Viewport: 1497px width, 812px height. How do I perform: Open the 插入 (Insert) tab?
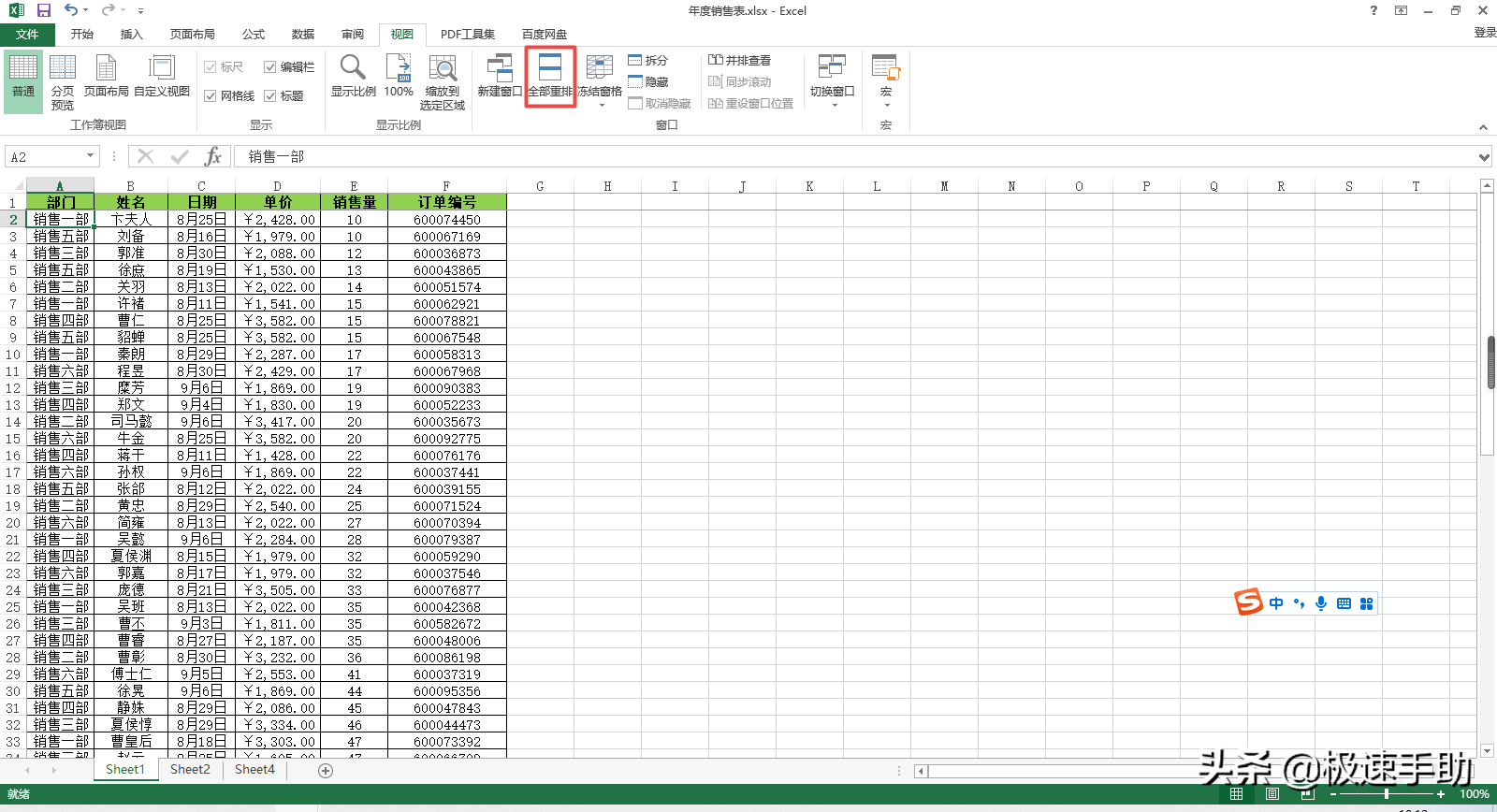[x=132, y=34]
